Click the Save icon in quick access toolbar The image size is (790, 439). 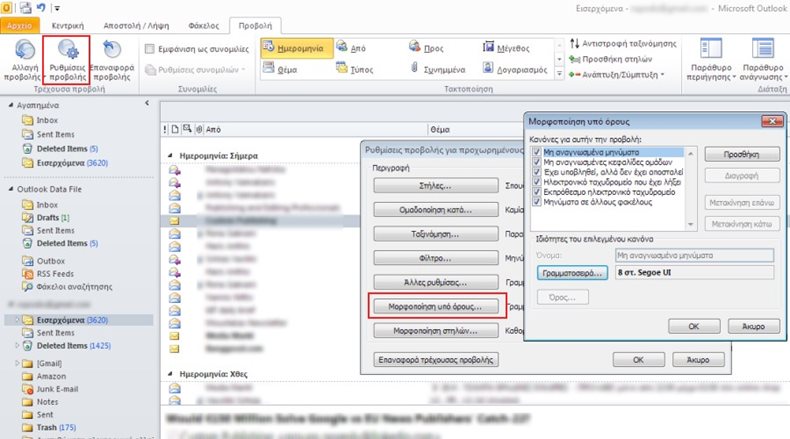point(25,8)
